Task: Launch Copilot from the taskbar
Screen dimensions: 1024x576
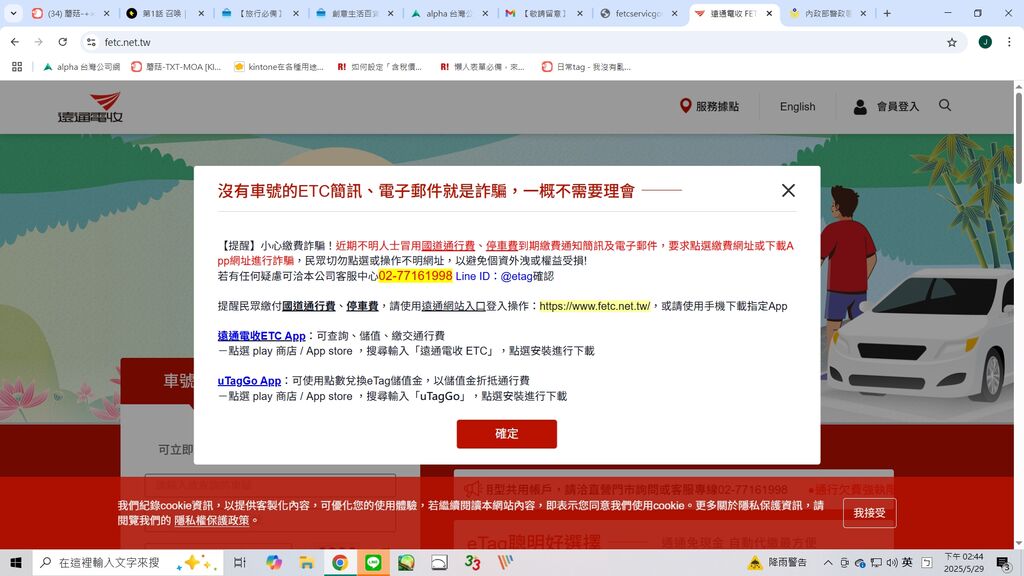Action: 274,562
